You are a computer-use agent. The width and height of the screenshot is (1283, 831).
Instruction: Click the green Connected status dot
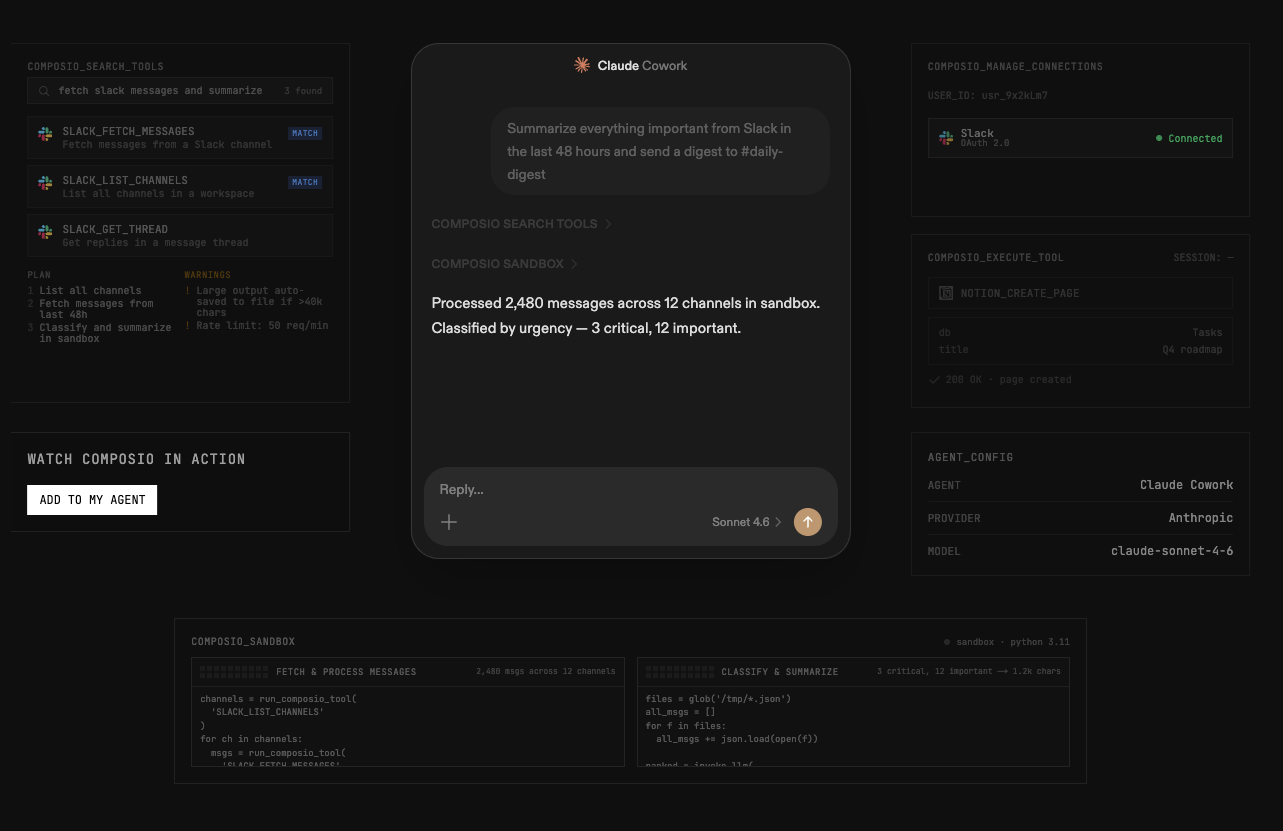(1159, 138)
